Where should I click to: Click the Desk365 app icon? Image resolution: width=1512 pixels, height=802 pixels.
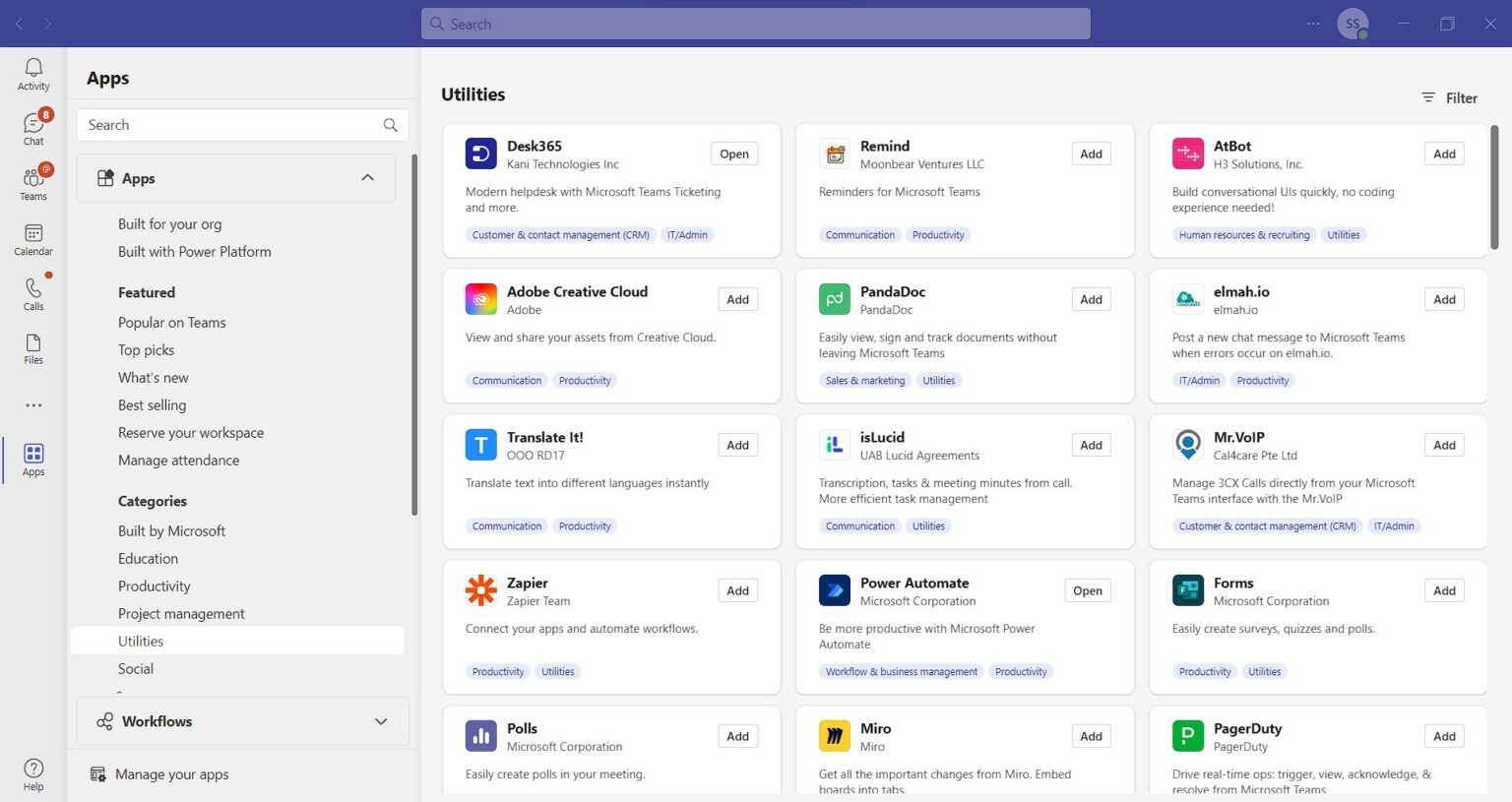480,153
